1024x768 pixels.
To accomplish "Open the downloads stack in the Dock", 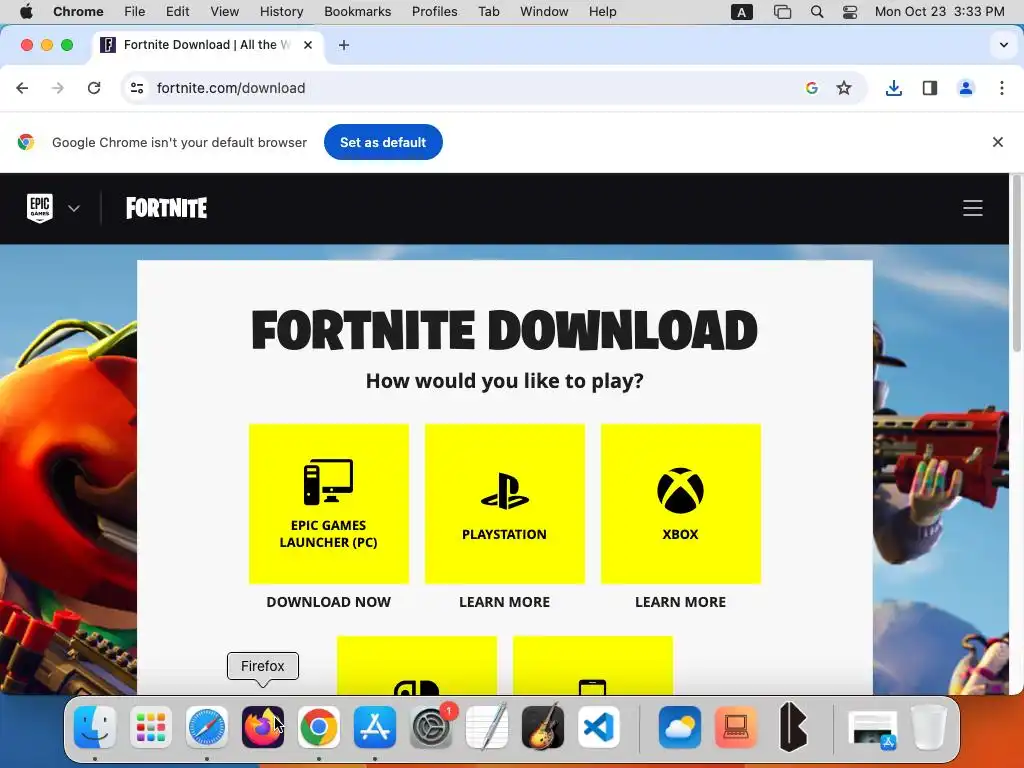I will pyautogui.click(x=872, y=728).
